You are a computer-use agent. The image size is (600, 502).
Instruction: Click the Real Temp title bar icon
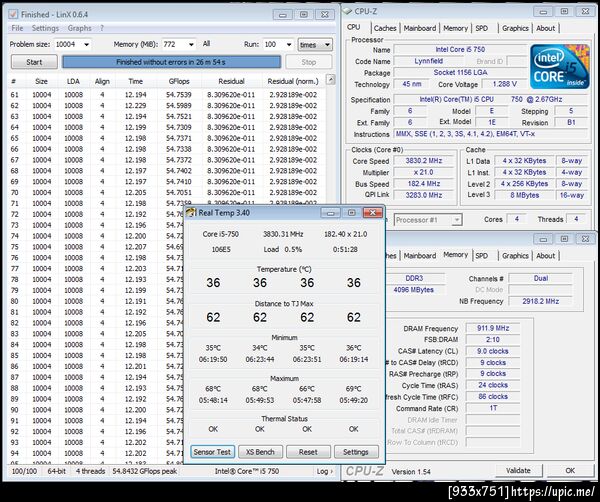pos(191,213)
